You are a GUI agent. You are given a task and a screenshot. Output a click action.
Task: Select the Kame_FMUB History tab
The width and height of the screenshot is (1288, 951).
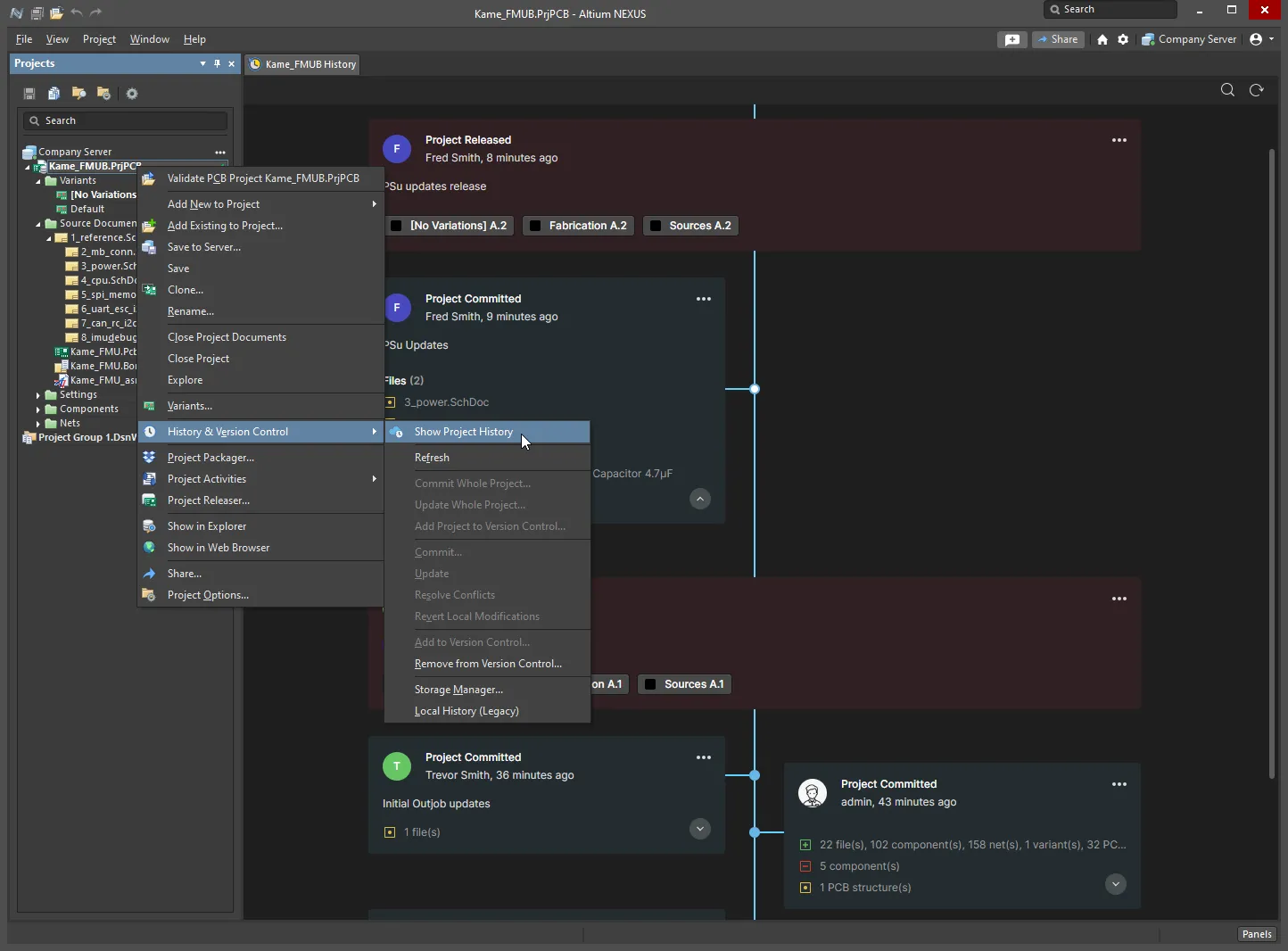point(302,64)
